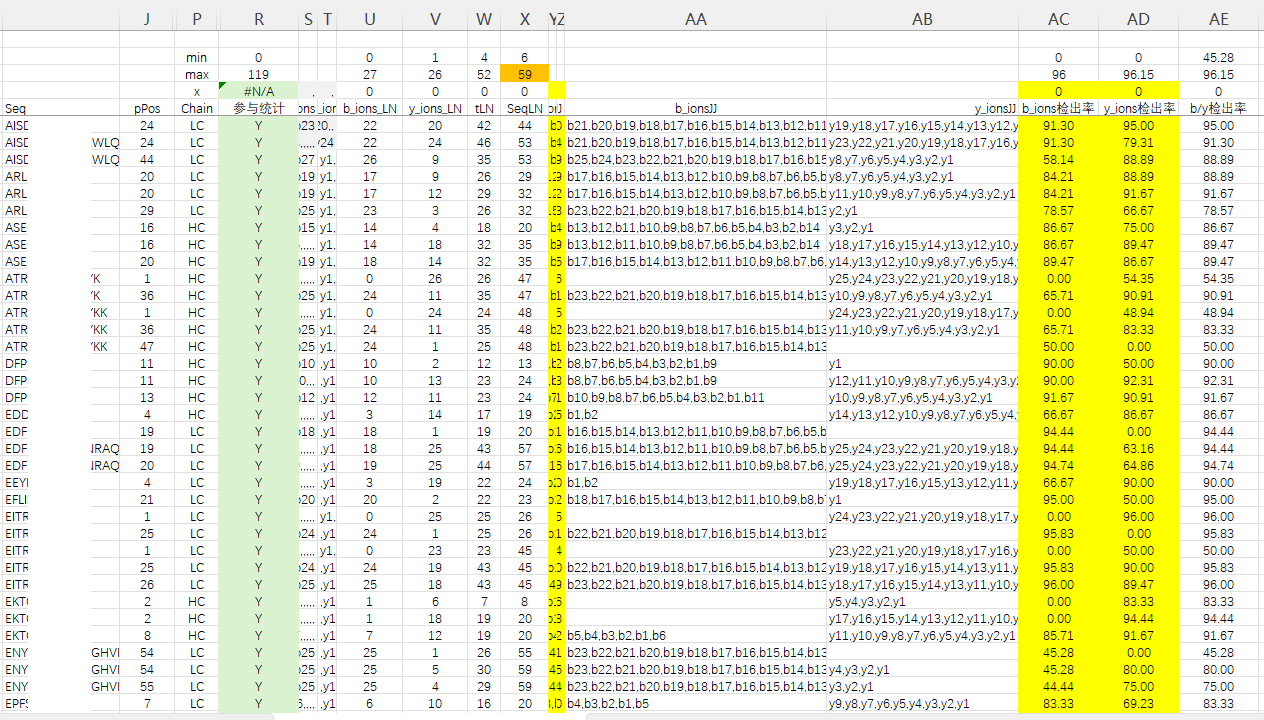This screenshot has width=1264, height=720.
Task: Select the Chain header cell
Action: pos(197,108)
